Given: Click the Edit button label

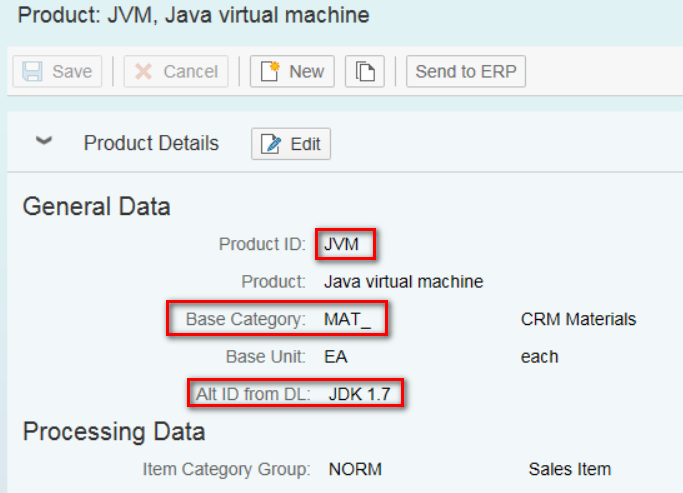Looking at the screenshot, I should 305,144.
